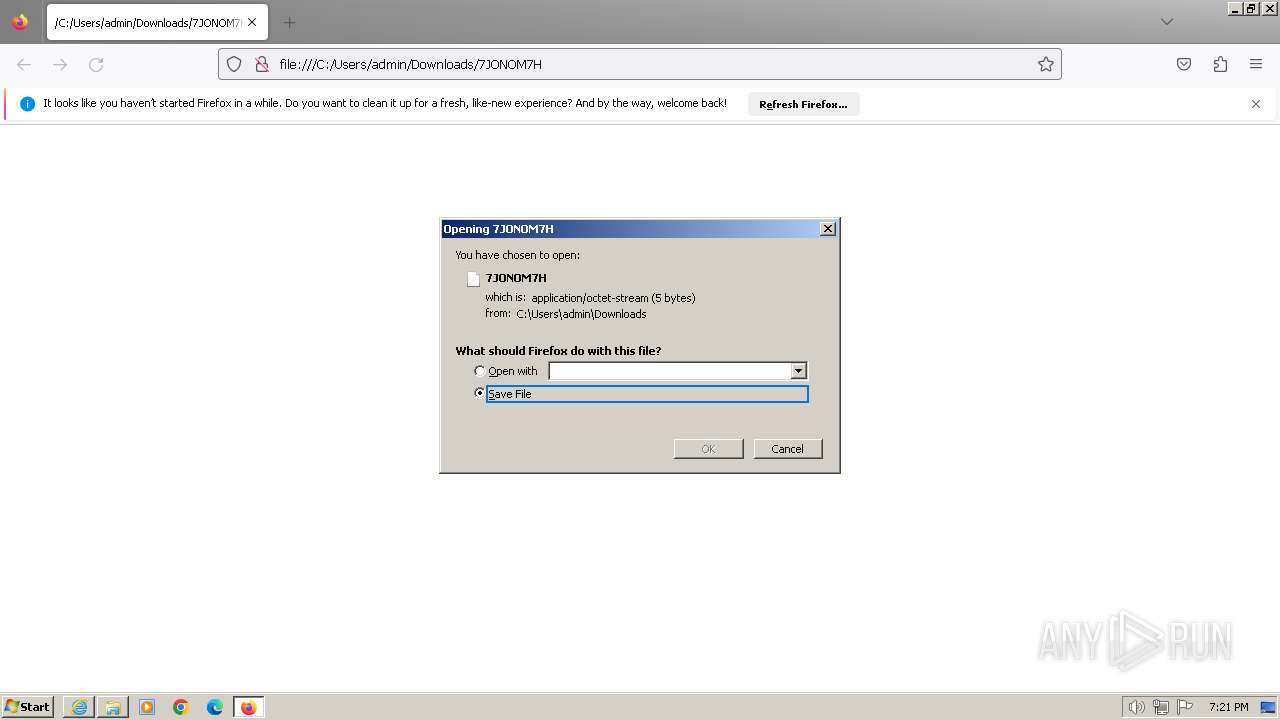Screen dimensions: 1280x720
Task: Click the C:\Users\admin\Downloads path text
Action: [581, 314]
